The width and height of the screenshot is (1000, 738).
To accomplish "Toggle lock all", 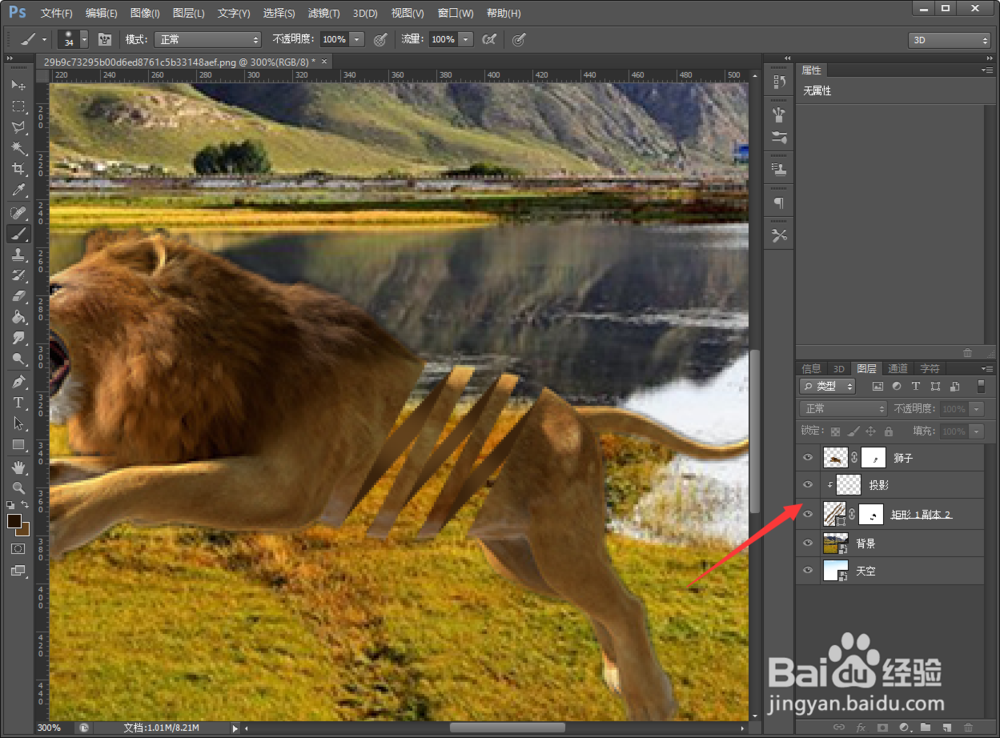I will 888,432.
